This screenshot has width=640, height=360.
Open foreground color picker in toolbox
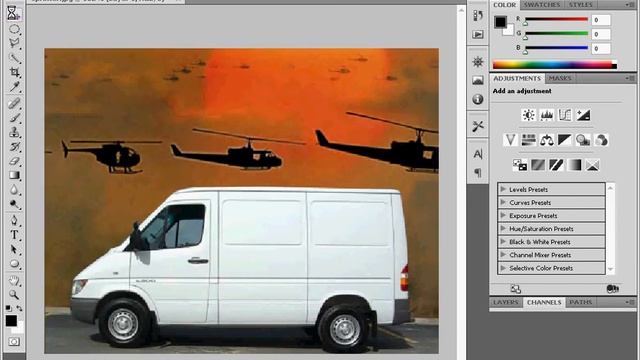tap(11, 321)
